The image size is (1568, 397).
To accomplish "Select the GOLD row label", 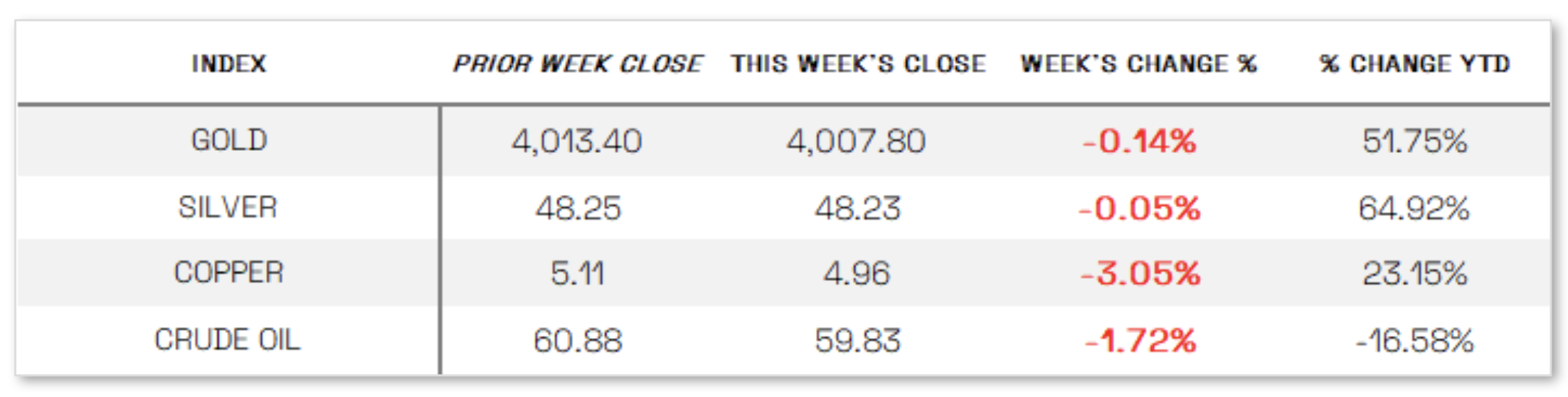I will tap(228, 140).
